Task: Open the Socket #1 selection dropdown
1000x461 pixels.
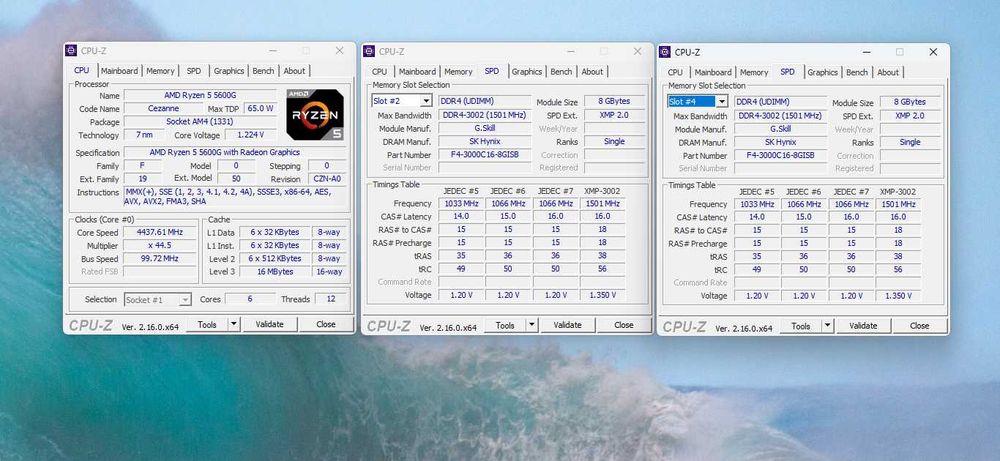Action: click(158, 299)
